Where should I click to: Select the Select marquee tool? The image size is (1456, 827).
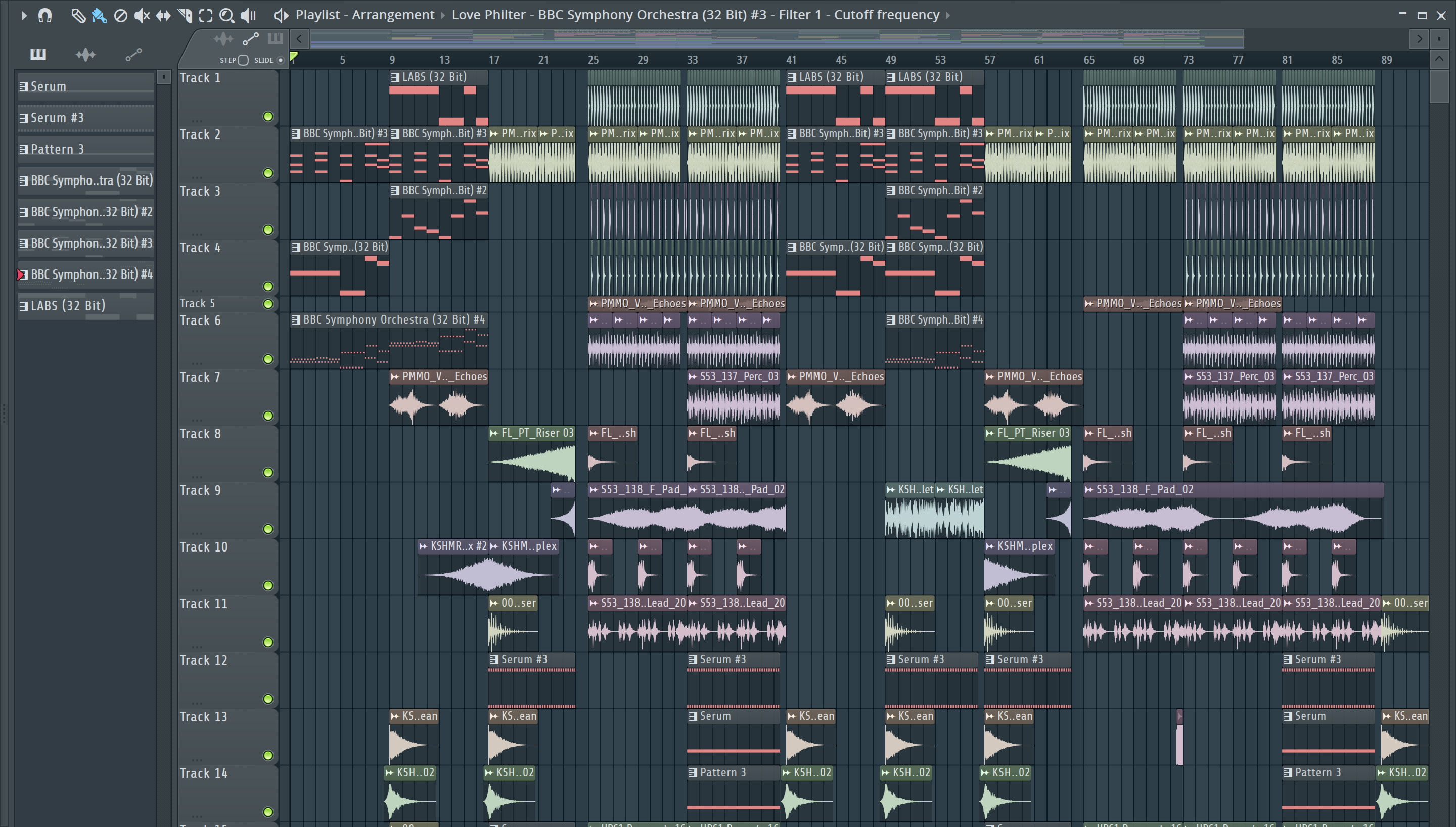click(206, 15)
